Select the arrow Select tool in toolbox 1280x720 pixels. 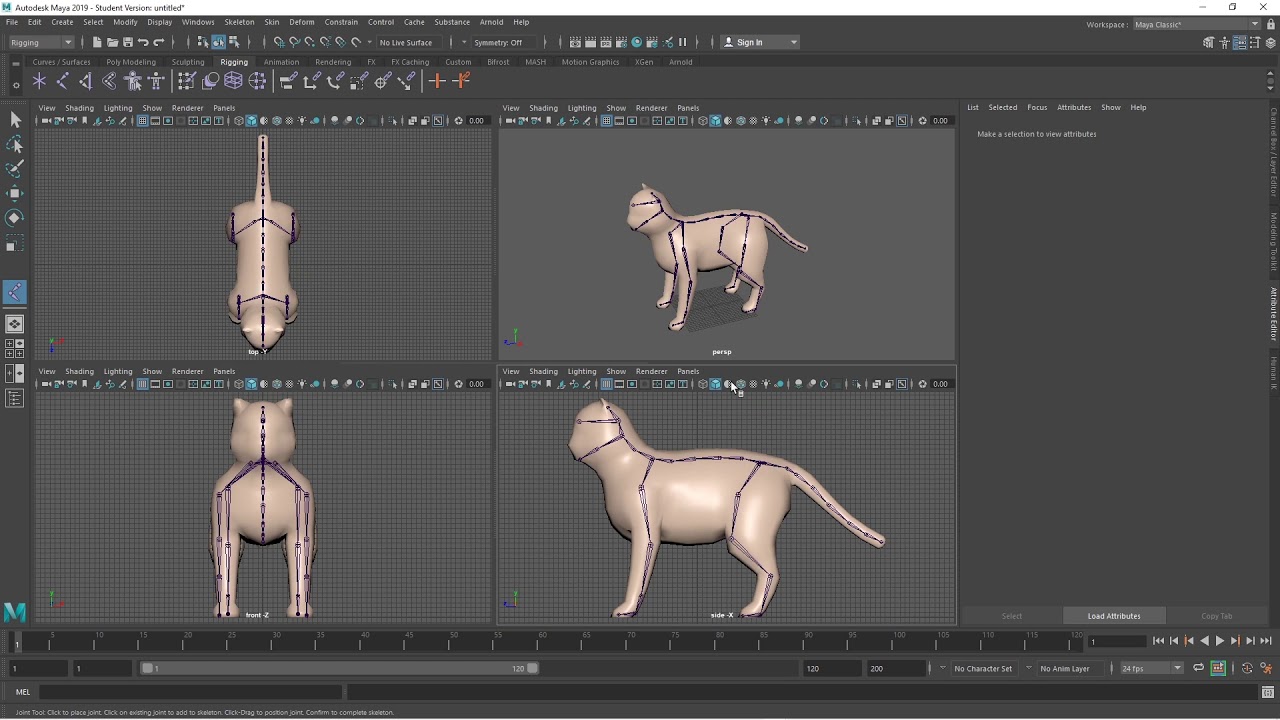coord(15,120)
